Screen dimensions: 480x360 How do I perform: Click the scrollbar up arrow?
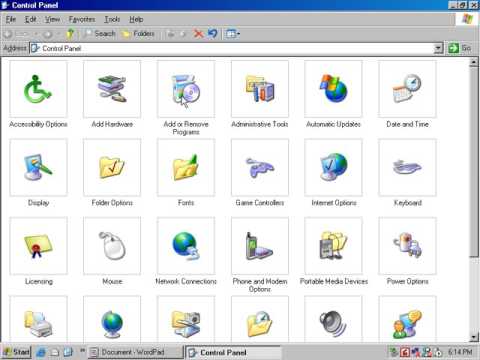click(474, 62)
